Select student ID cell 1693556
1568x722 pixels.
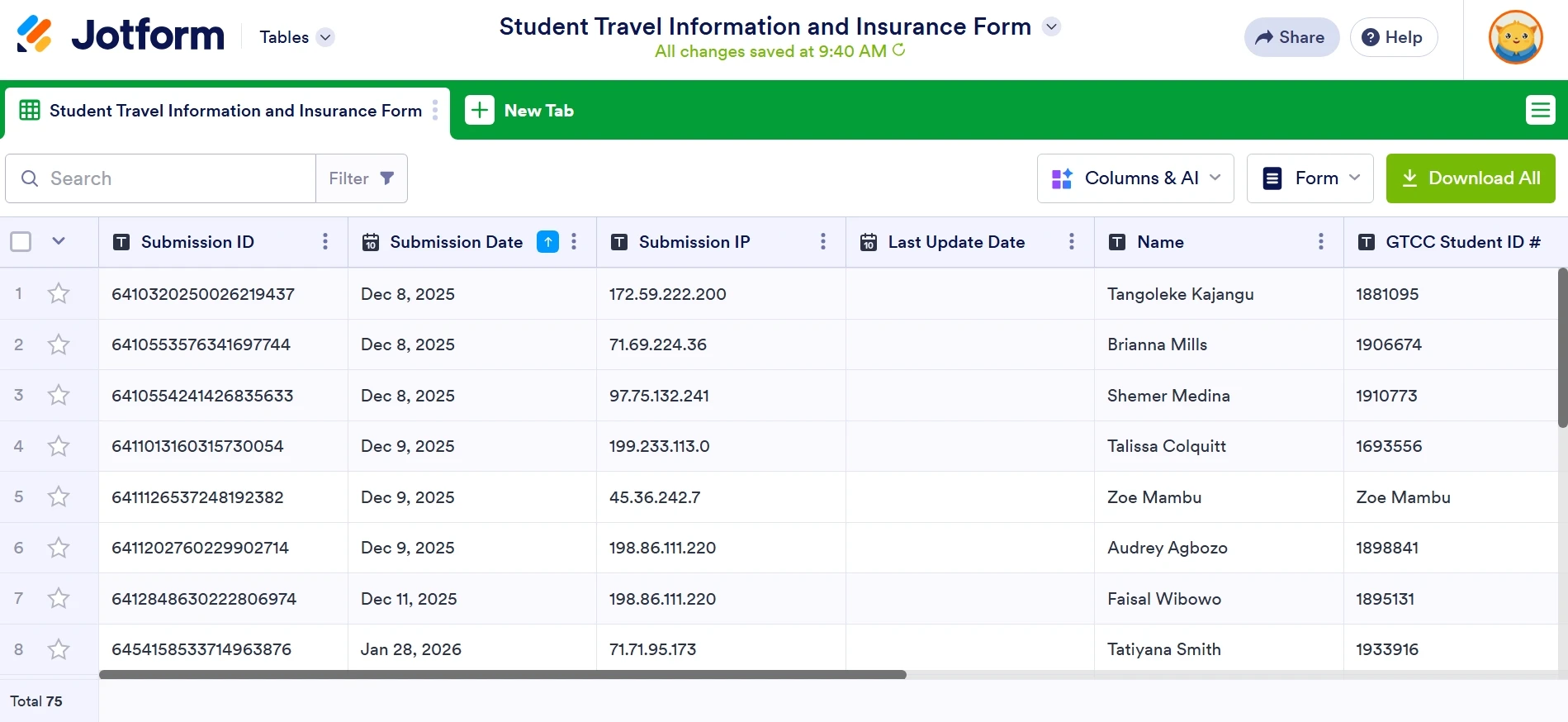pos(1451,446)
